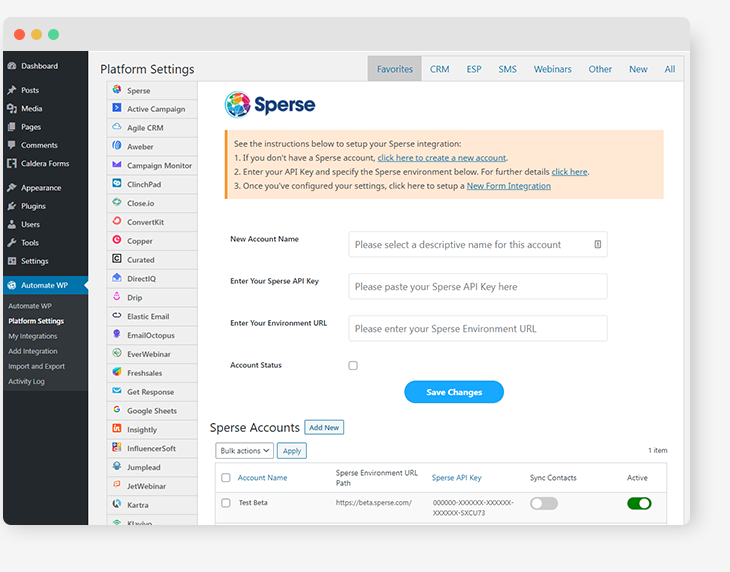Go to the Webinars tab
This screenshot has height=572, width=730.
[553, 69]
